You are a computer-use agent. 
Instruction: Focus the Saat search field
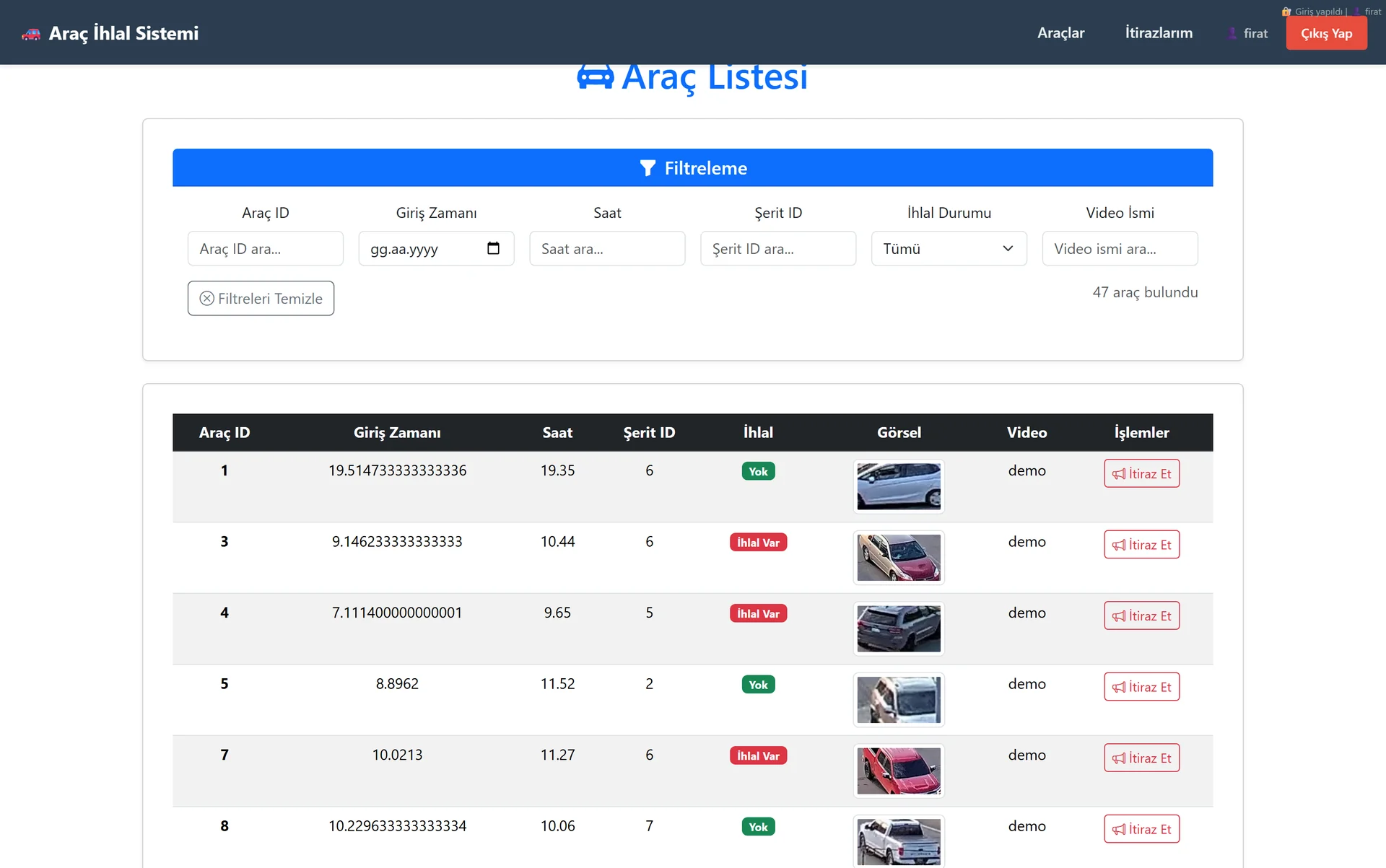pos(607,248)
